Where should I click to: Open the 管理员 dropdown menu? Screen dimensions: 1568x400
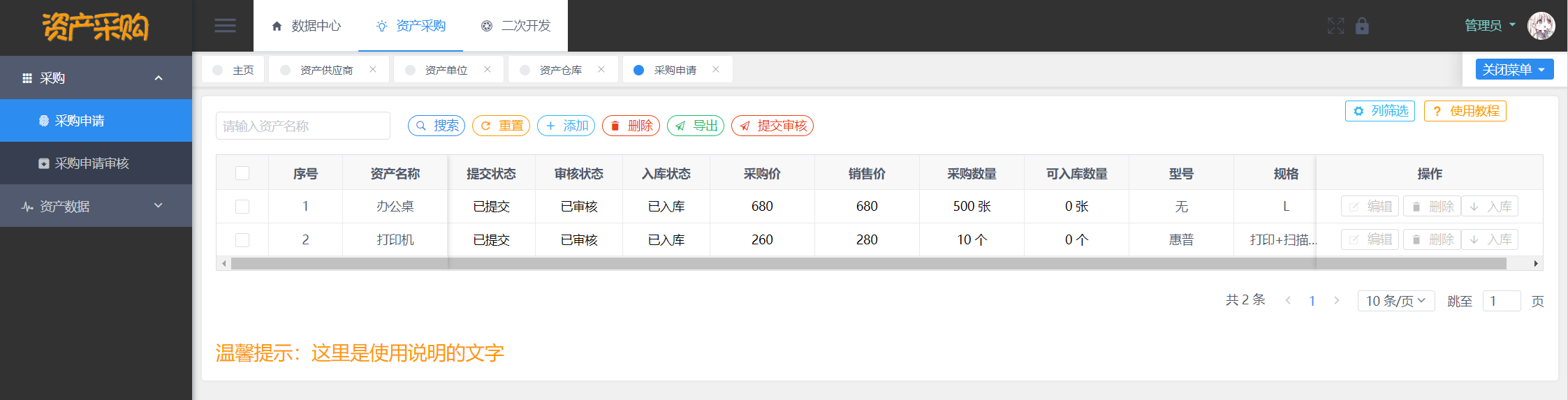pyautogui.click(x=1490, y=26)
